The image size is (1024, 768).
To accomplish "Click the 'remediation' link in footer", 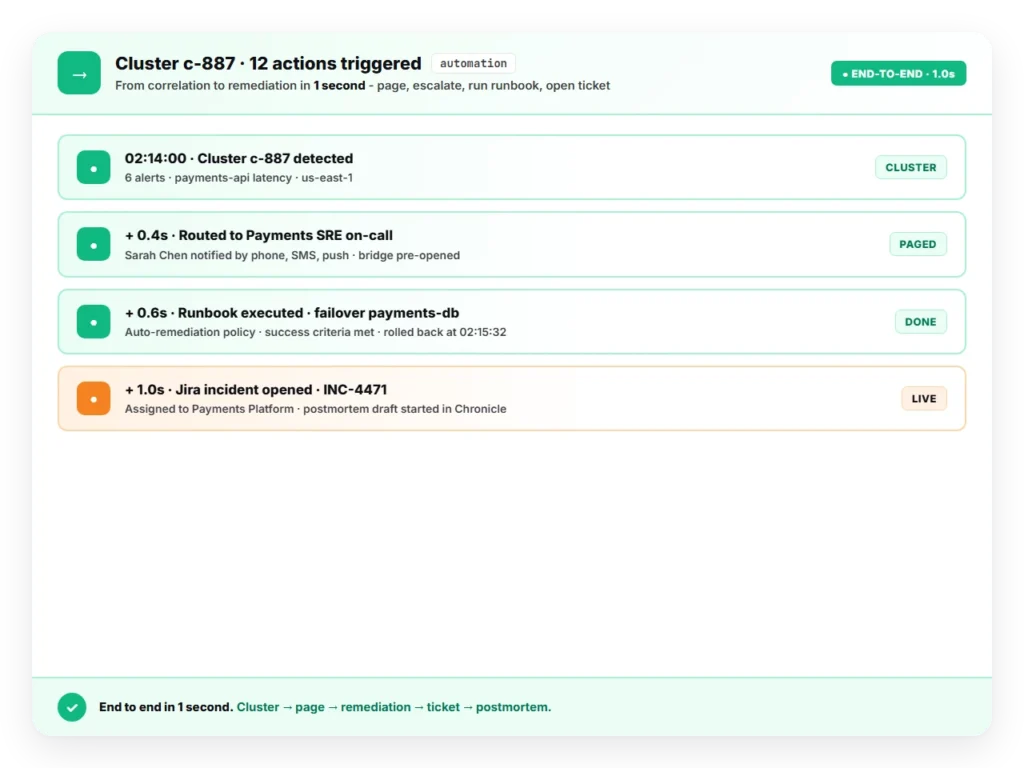I will [376, 707].
